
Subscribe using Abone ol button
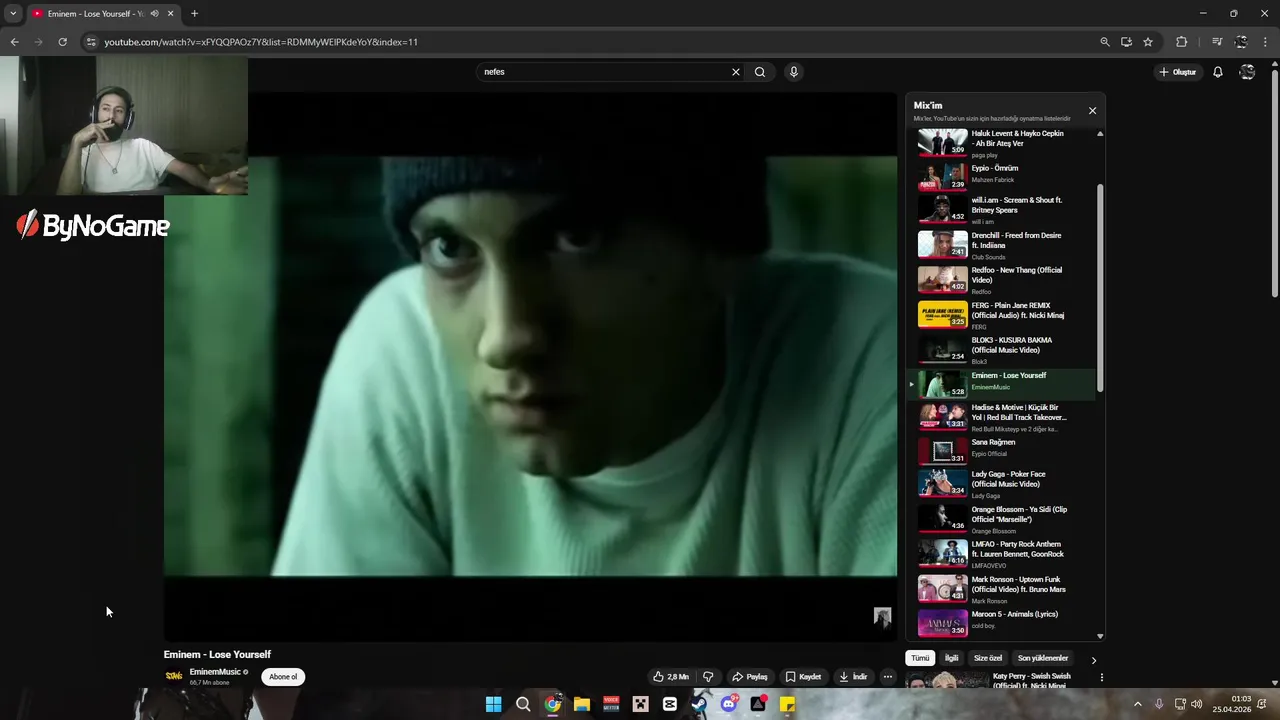[283, 677]
